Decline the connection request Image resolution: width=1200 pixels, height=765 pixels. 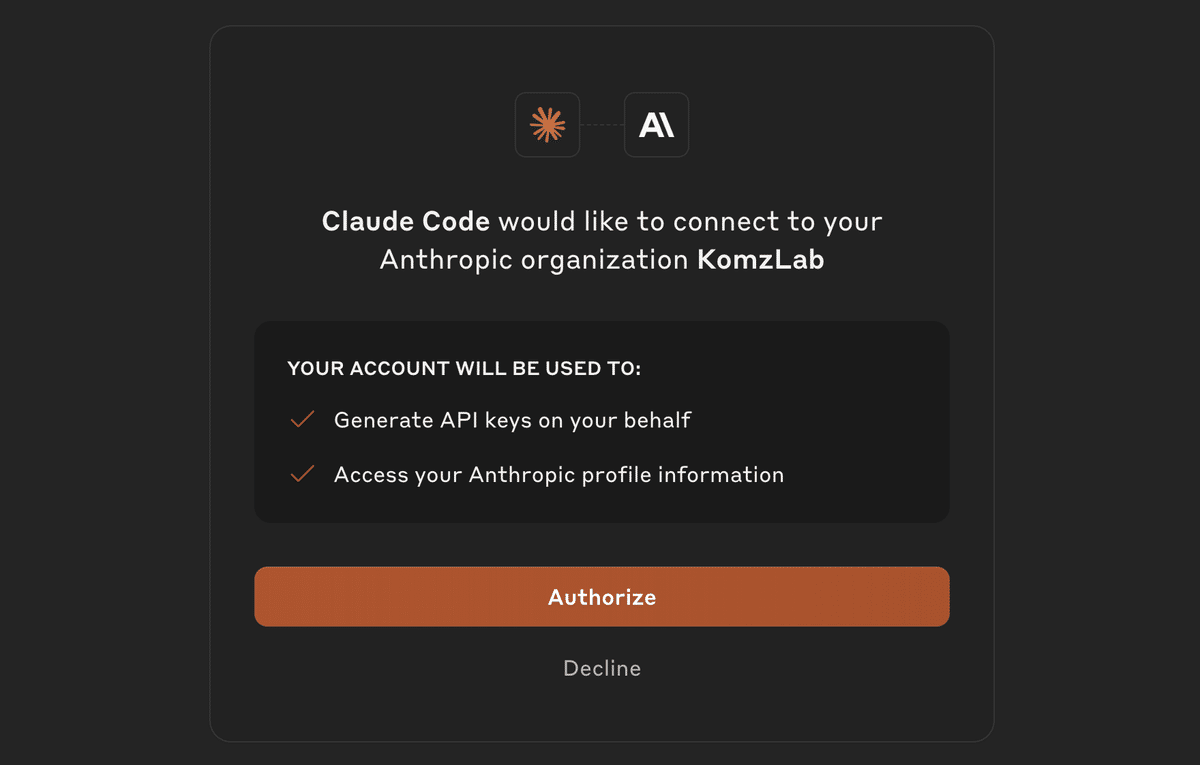pos(602,668)
